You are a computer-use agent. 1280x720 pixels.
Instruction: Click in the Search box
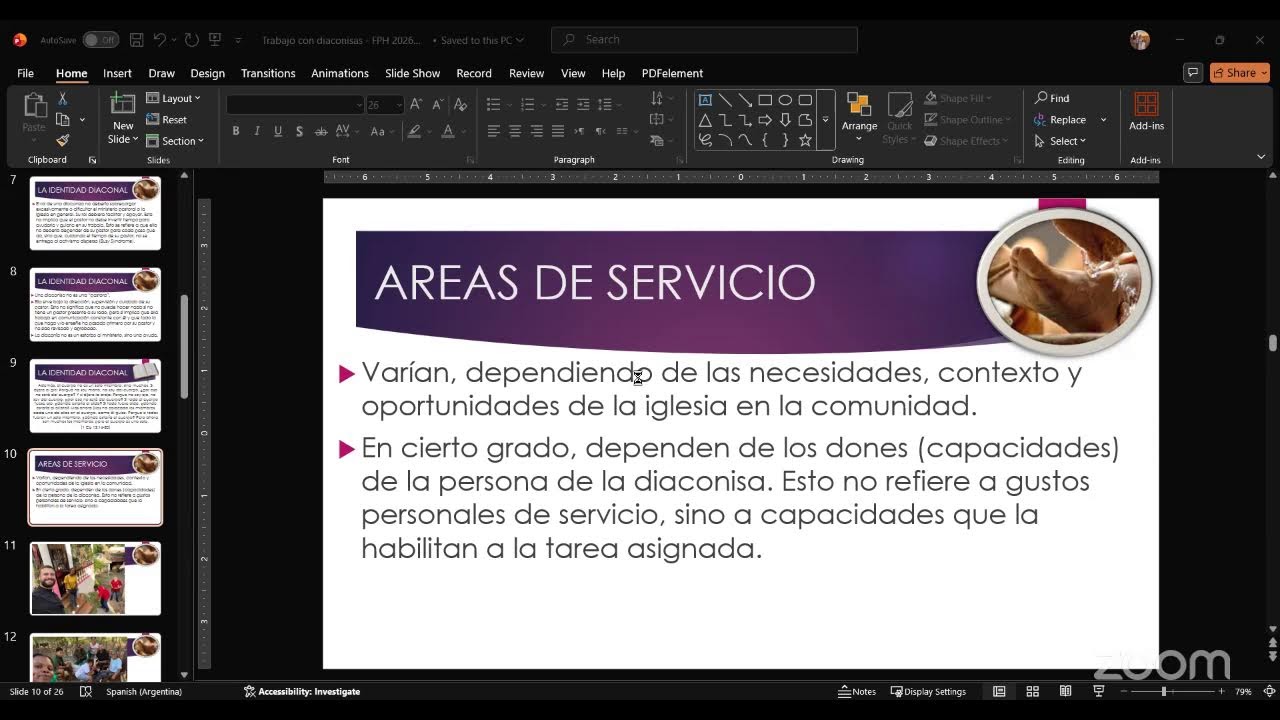pyautogui.click(x=704, y=40)
